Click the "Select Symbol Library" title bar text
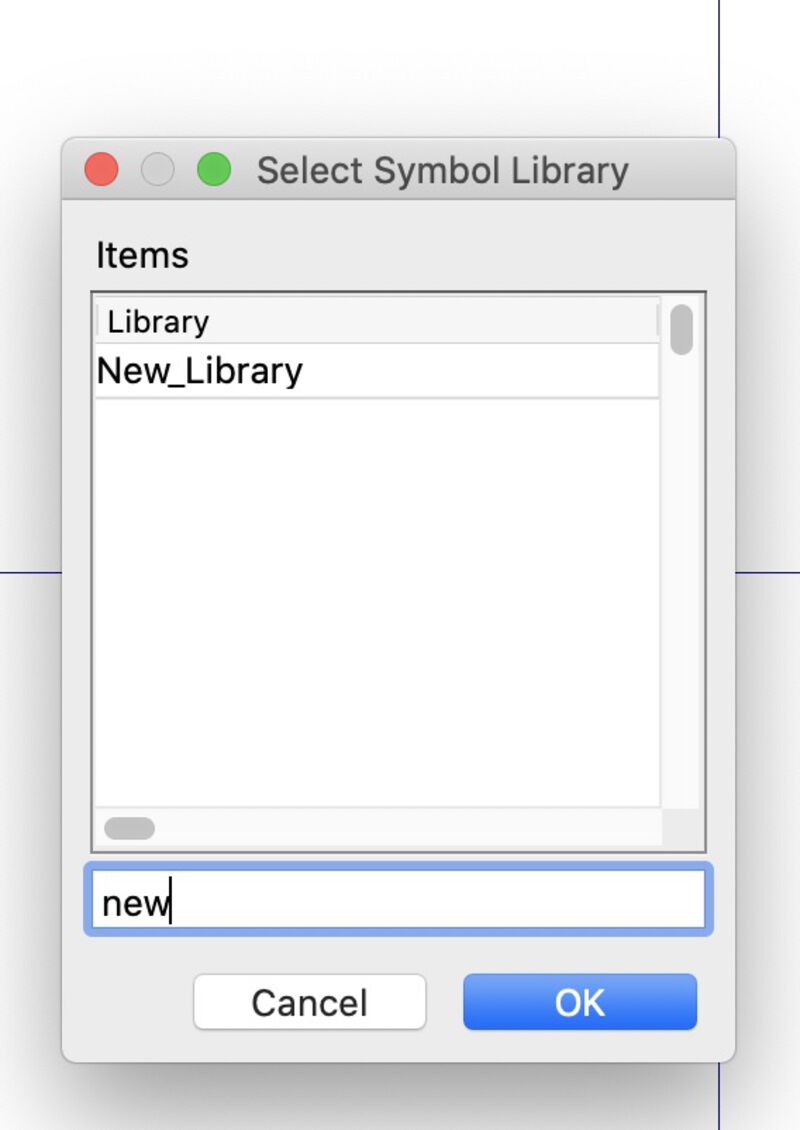This screenshot has width=800, height=1130. click(x=442, y=171)
